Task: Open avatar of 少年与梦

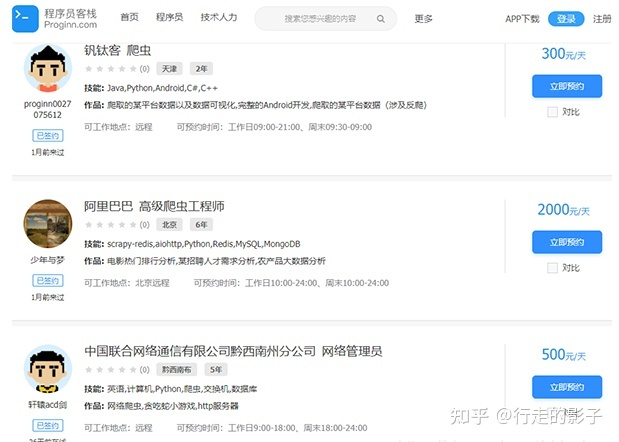Action: 48,224
